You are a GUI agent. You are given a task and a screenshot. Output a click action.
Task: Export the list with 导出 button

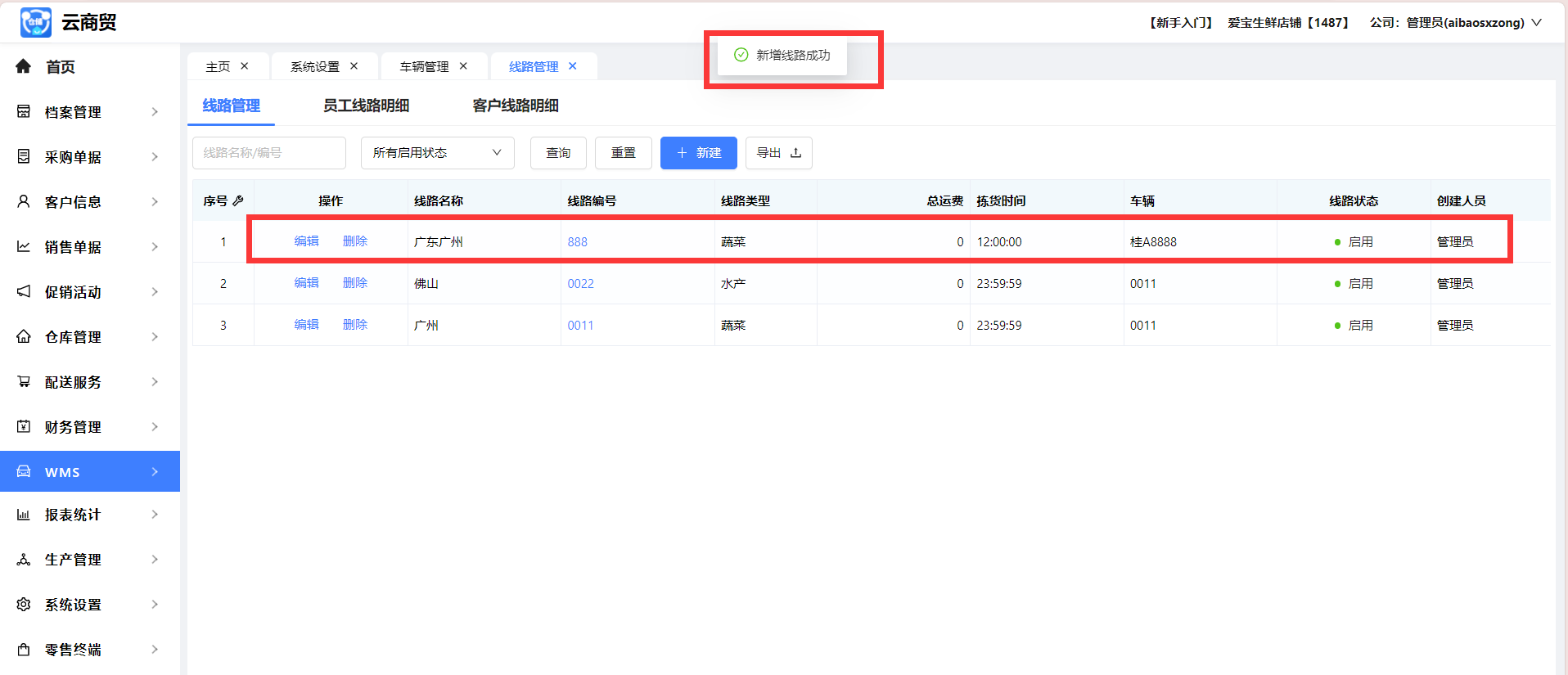(x=778, y=153)
